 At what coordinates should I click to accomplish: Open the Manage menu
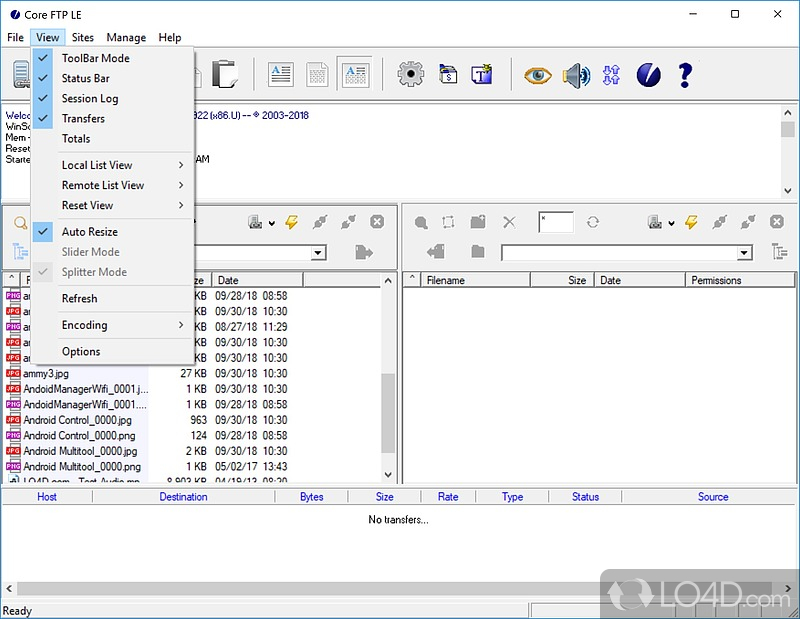(x=126, y=37)
